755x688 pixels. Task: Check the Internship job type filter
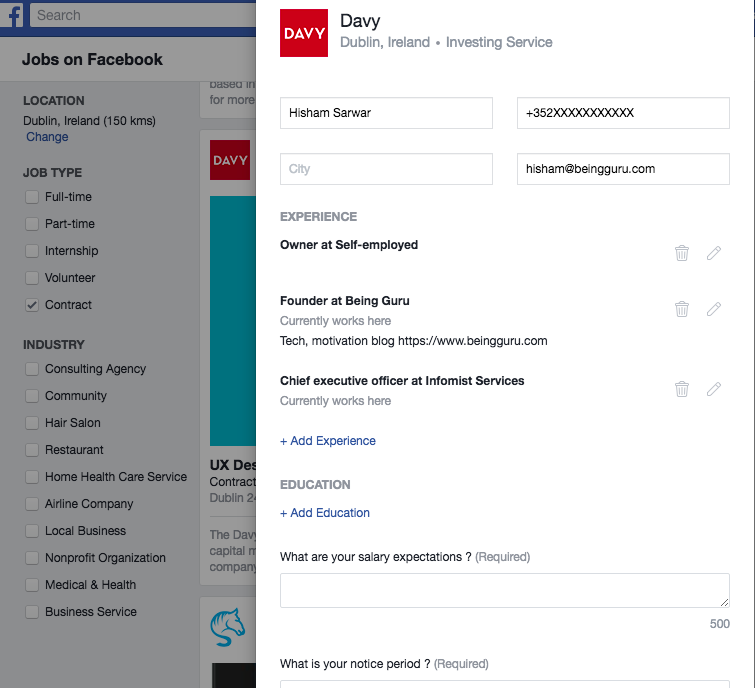32,251
